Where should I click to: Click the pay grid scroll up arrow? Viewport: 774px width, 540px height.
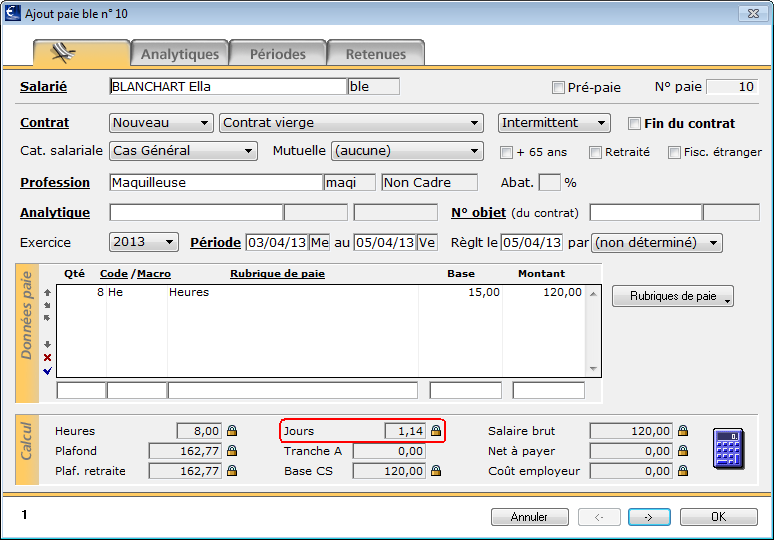click(593, 294)
